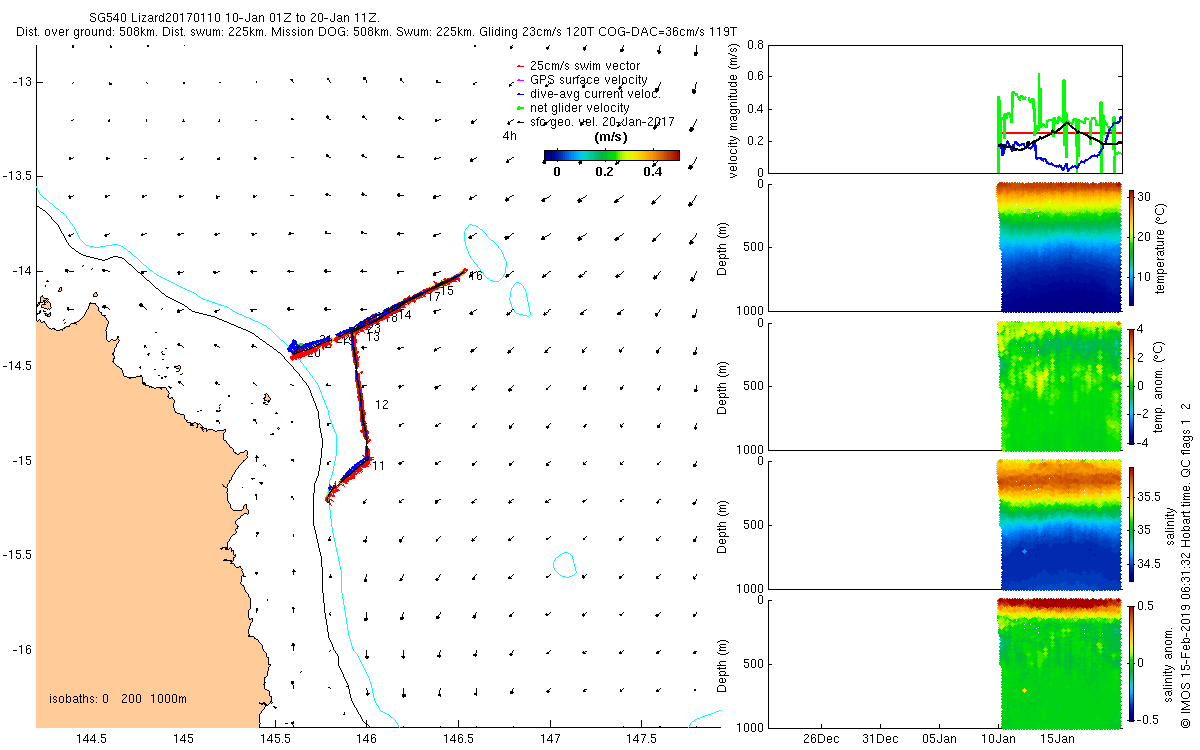Click track waypoint label 11

pos(378,466)
